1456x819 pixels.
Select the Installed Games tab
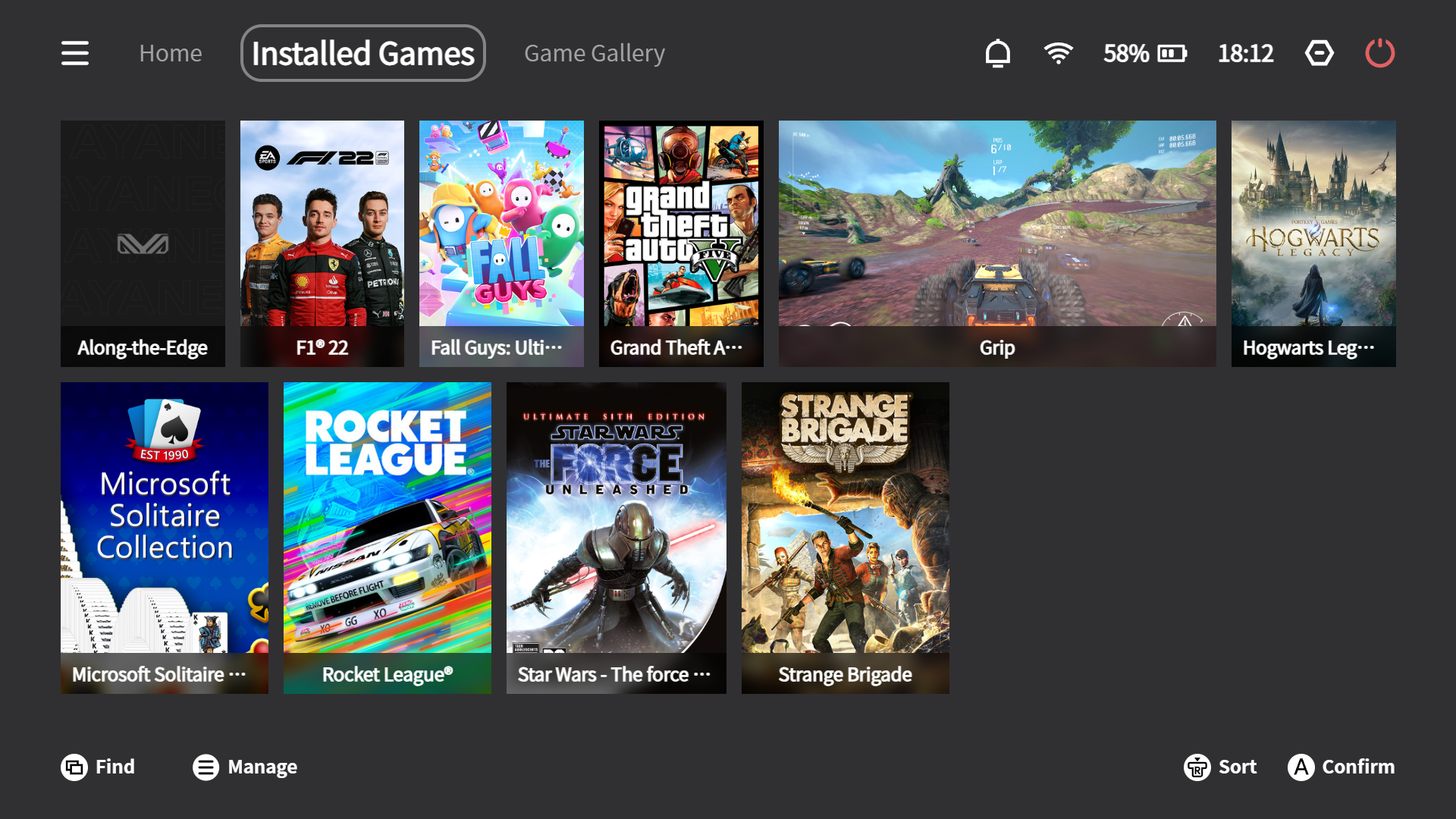363,53
